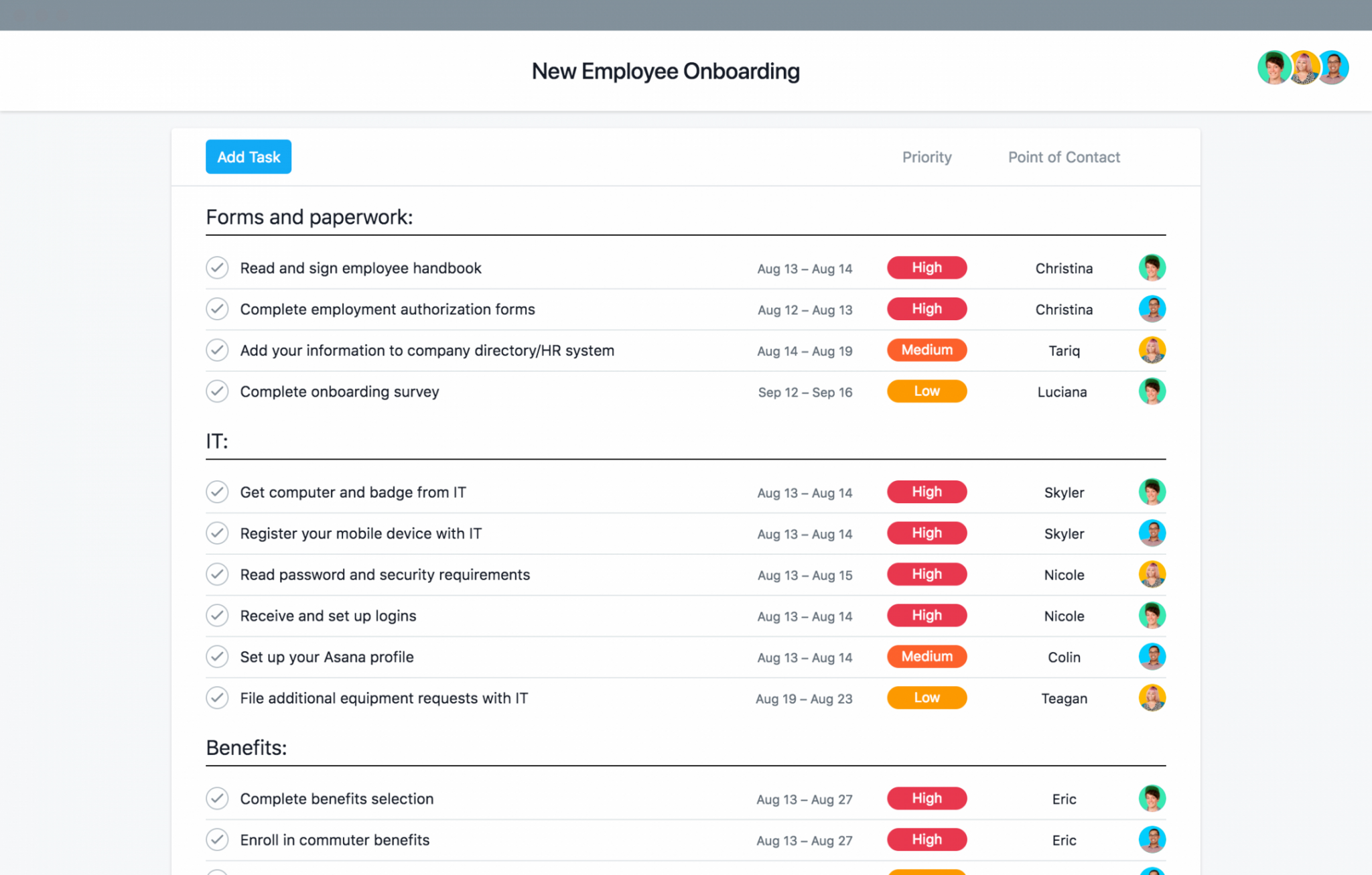Adjust Low priority on equipment requests row
This screenshot has height=875, width=1372.
pos(927,697)
